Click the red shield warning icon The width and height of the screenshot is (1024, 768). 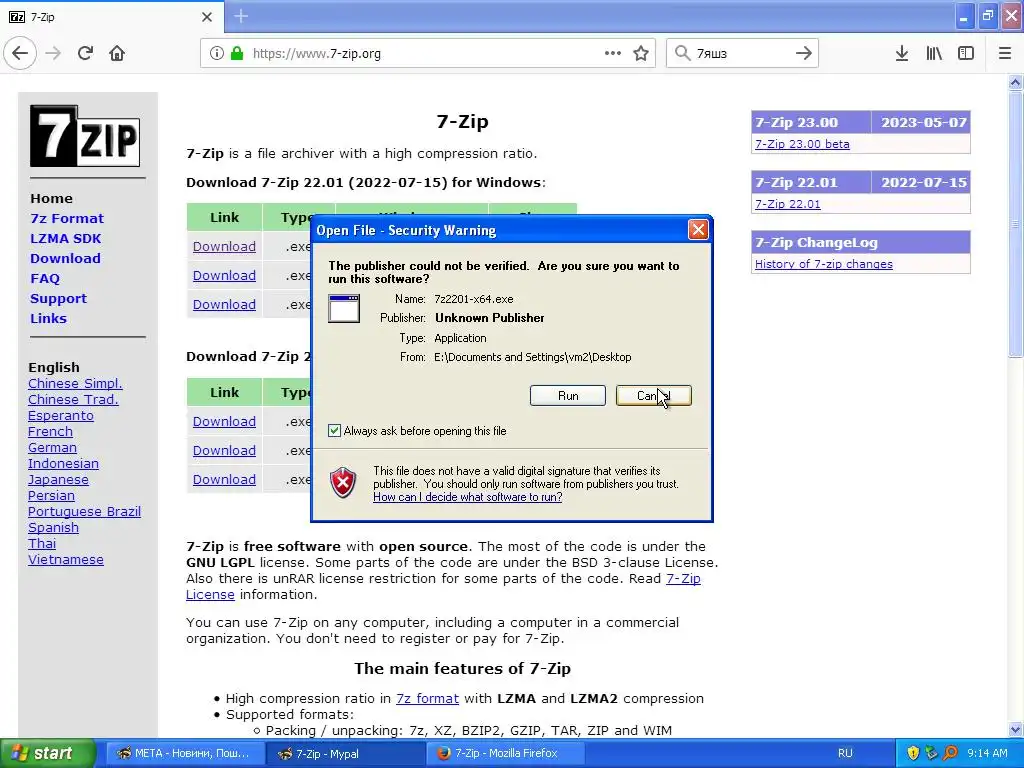[x=343, y=483]
